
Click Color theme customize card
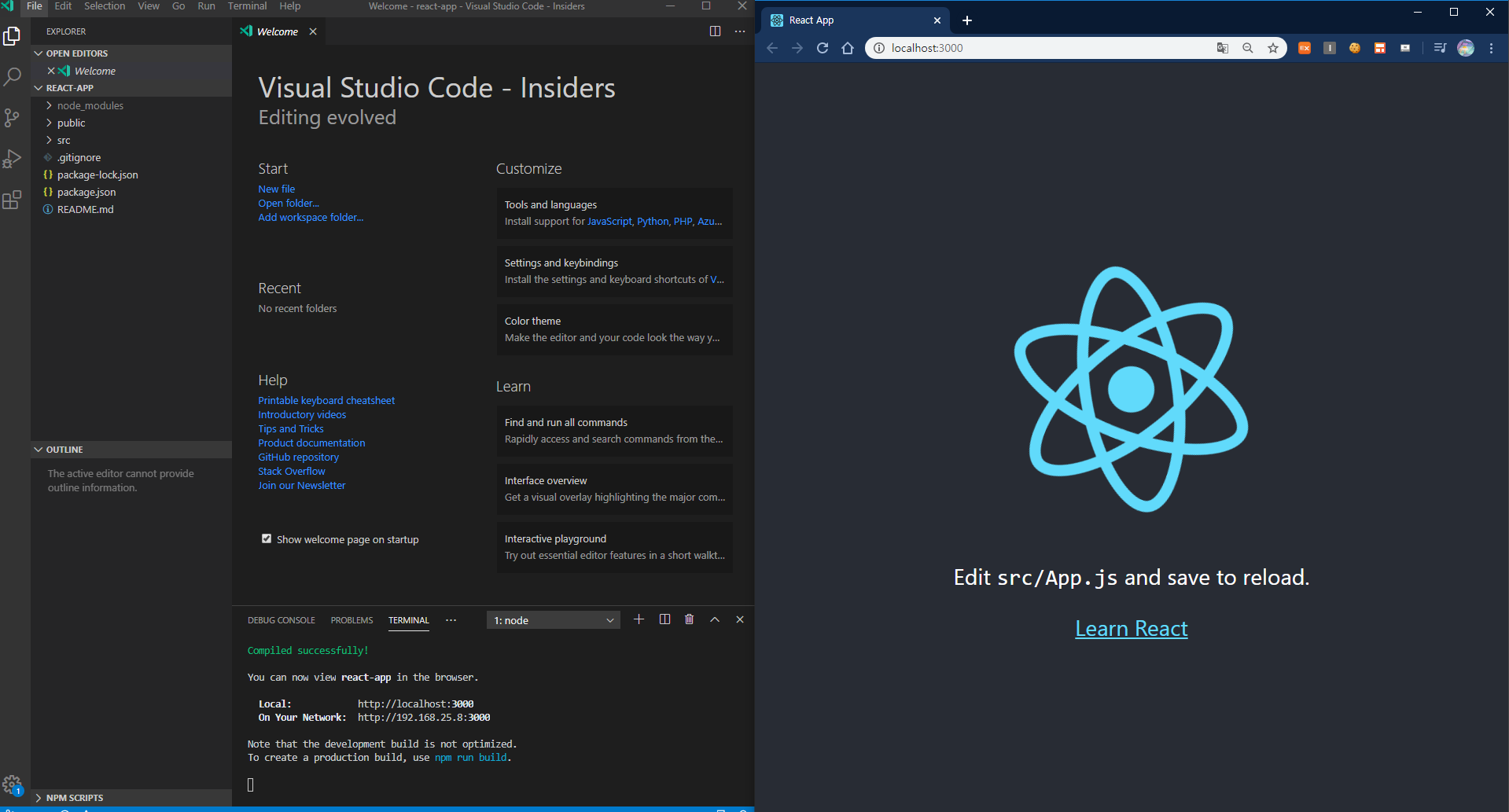click(x=614, y=329)
